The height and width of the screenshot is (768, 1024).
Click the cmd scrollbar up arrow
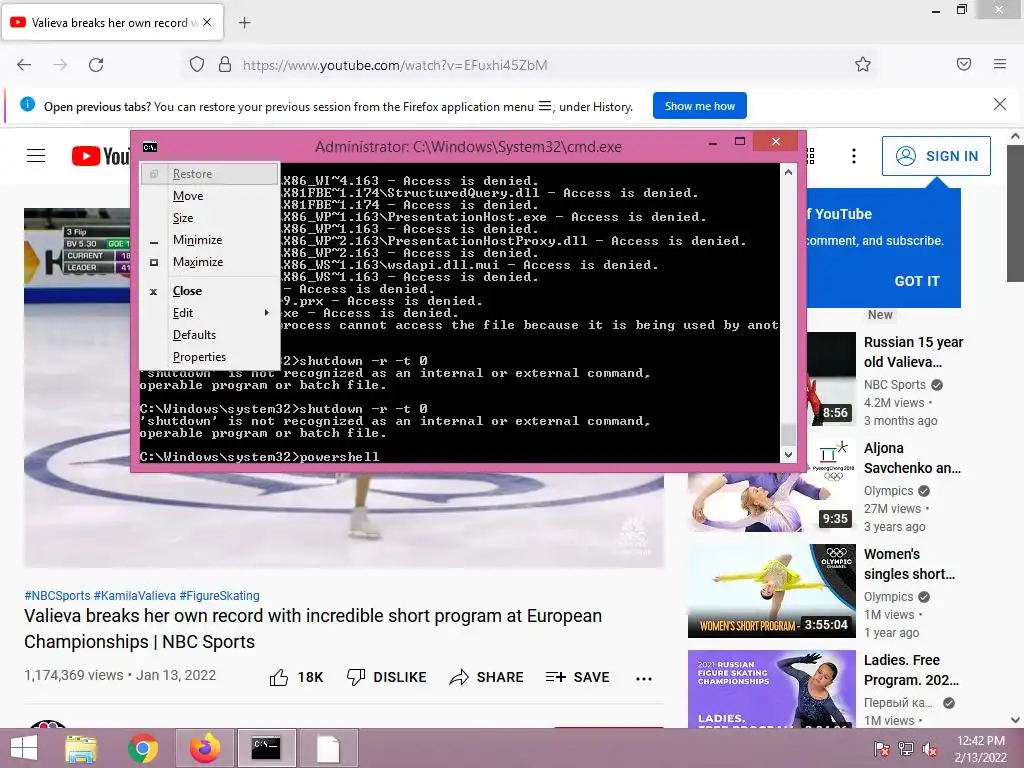[788, 172]
